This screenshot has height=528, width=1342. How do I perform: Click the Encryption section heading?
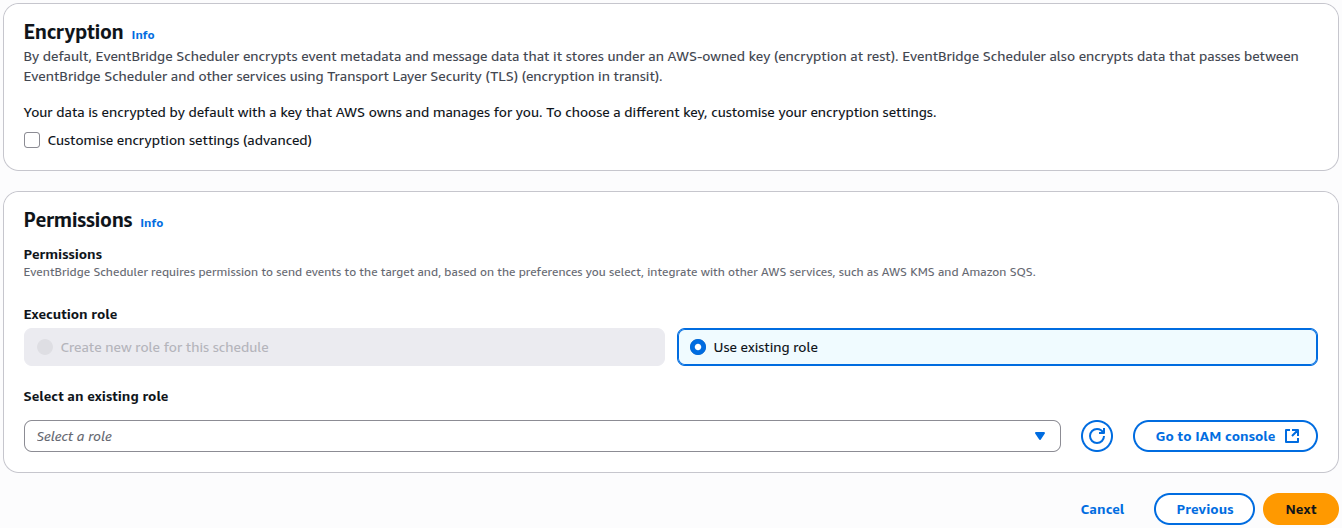pyautogui.click(x=73, y=32)
